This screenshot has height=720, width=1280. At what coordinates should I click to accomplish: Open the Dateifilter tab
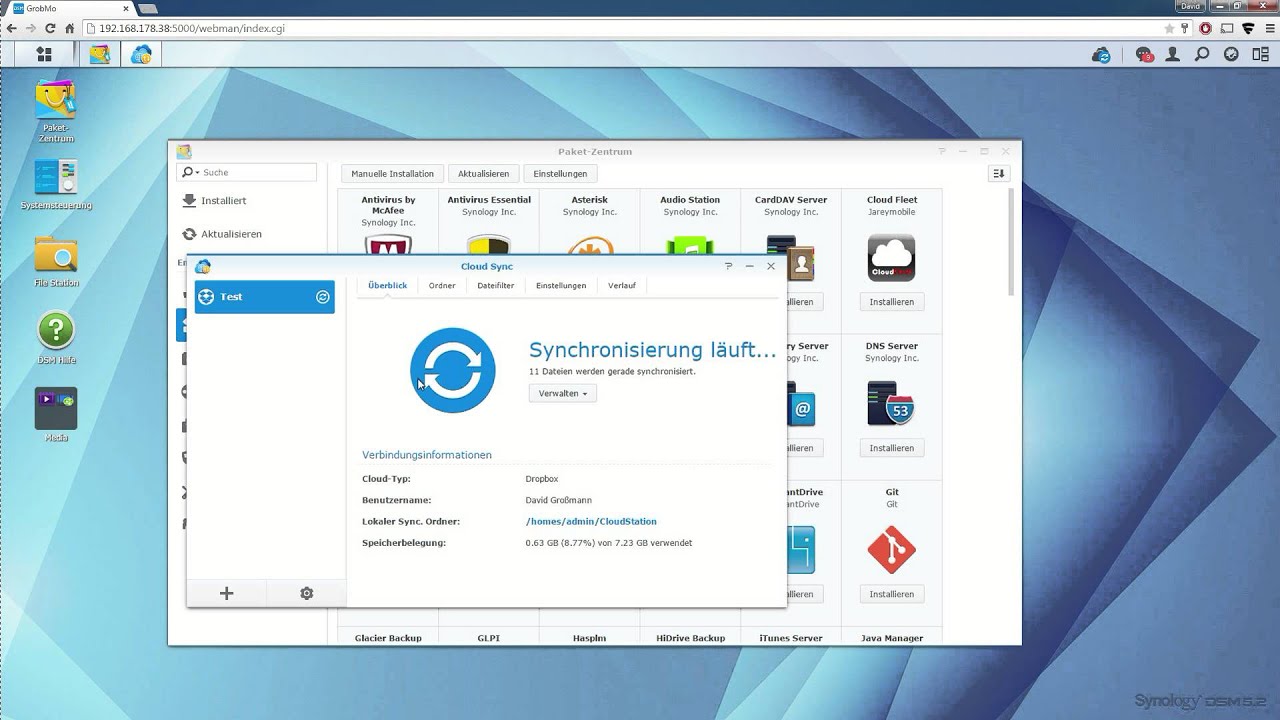496,285
